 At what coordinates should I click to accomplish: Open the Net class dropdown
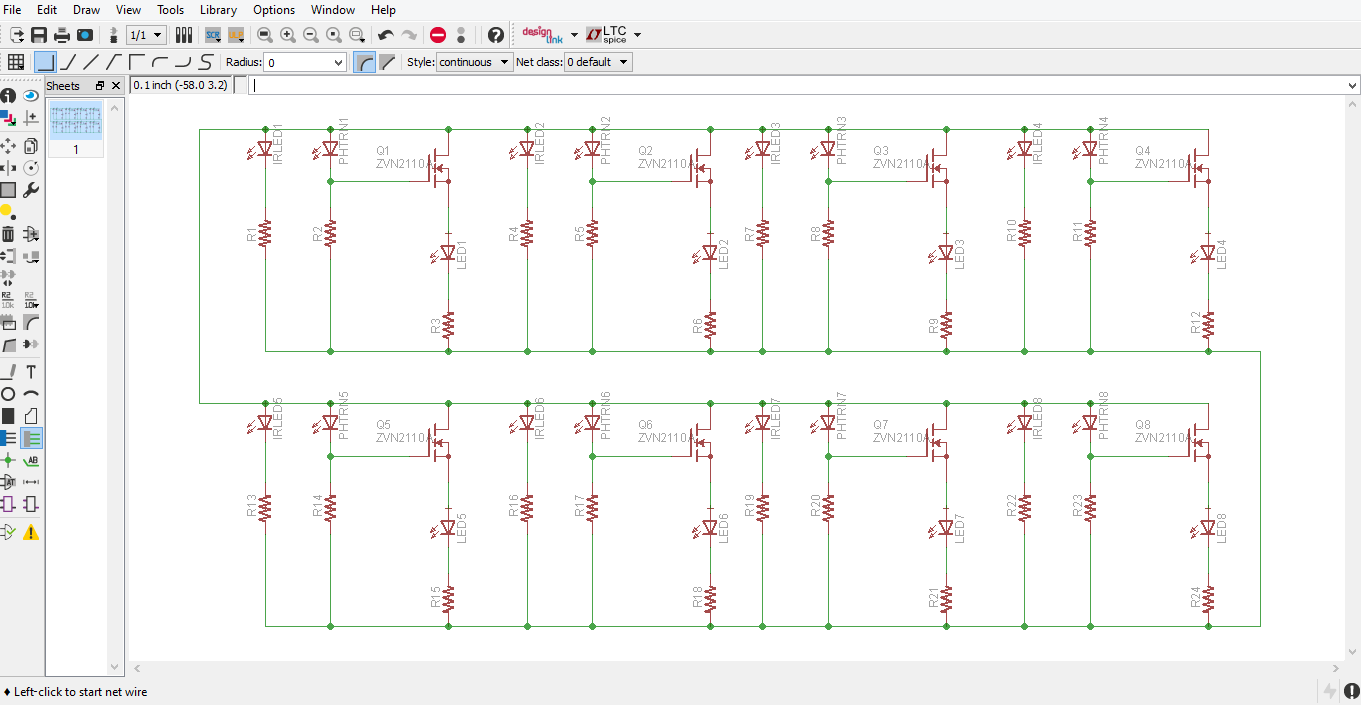(x=597, y=61)
